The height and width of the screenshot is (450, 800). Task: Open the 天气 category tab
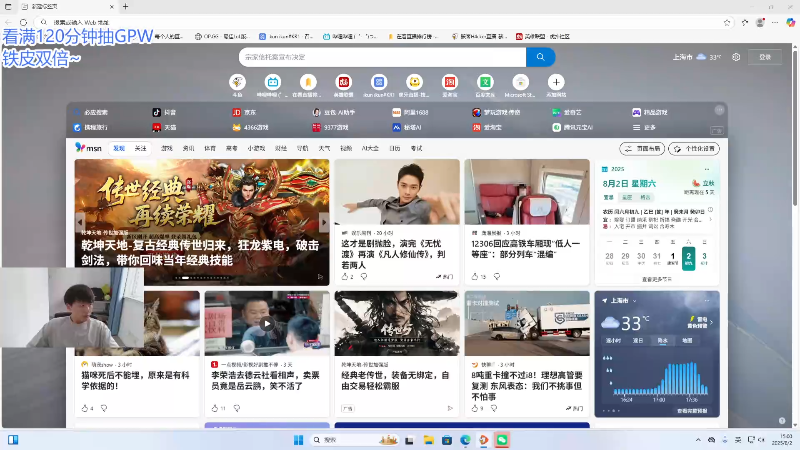click(x=324, y=148)
